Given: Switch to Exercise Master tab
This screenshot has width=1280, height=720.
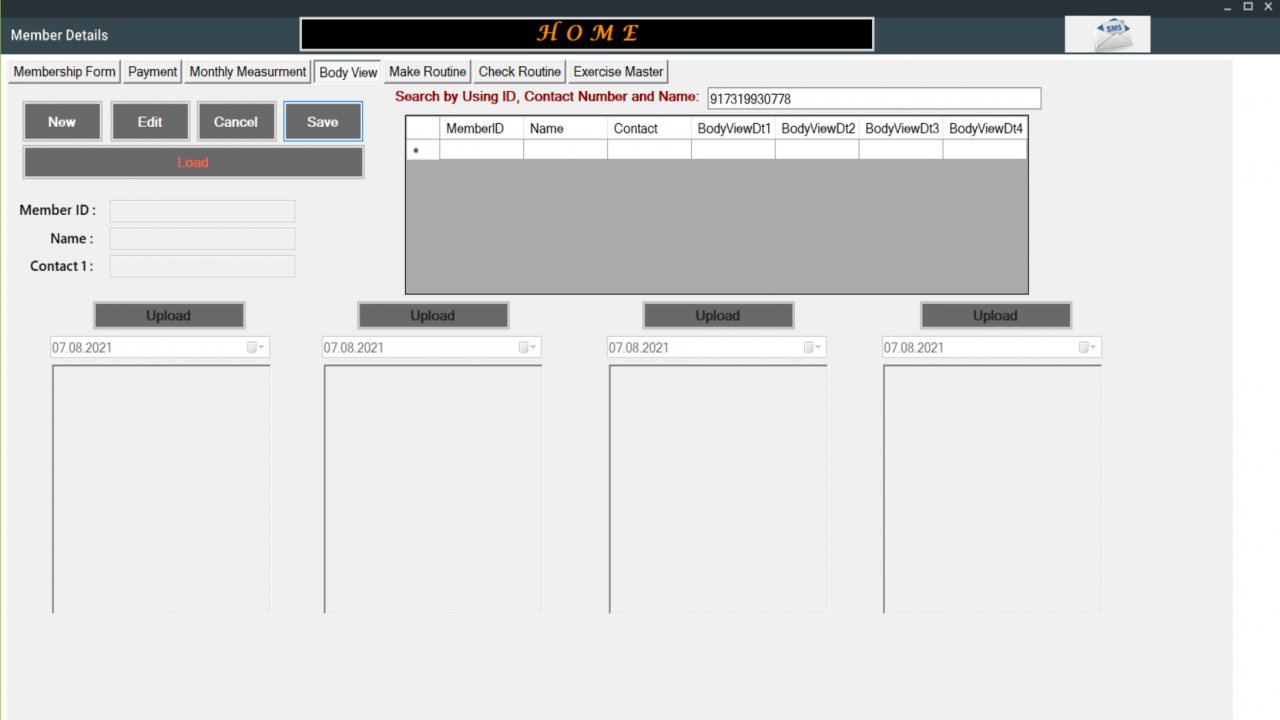Looking at the screenshot, I should click(618, 72).
